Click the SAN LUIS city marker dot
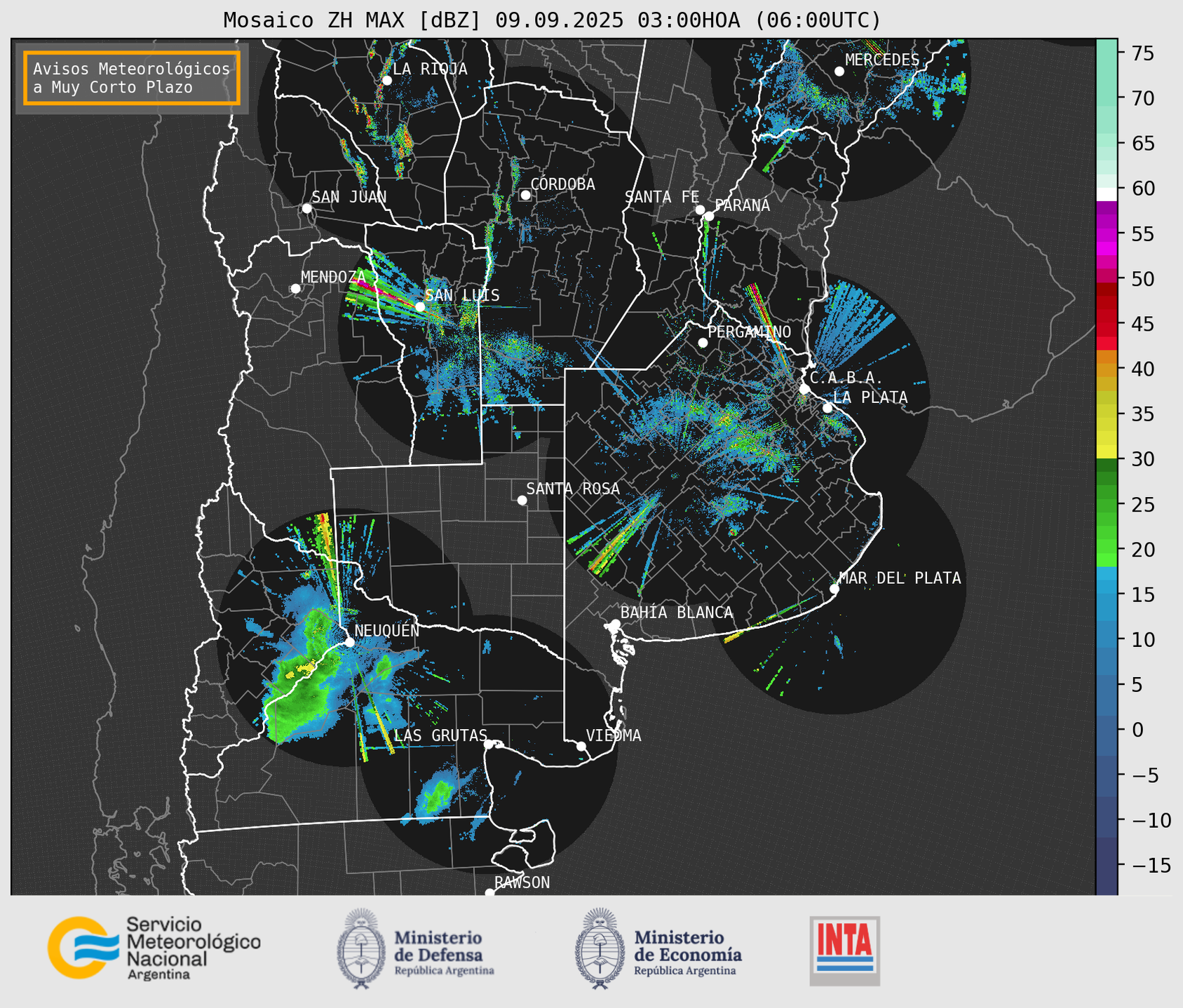Screen dimensions: 1183x1008 pyautogui.click(x=419, y=307)
